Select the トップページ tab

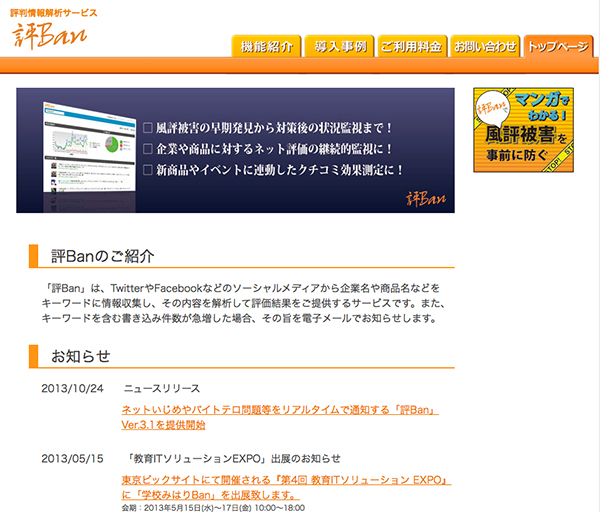[x=558, y=46]
